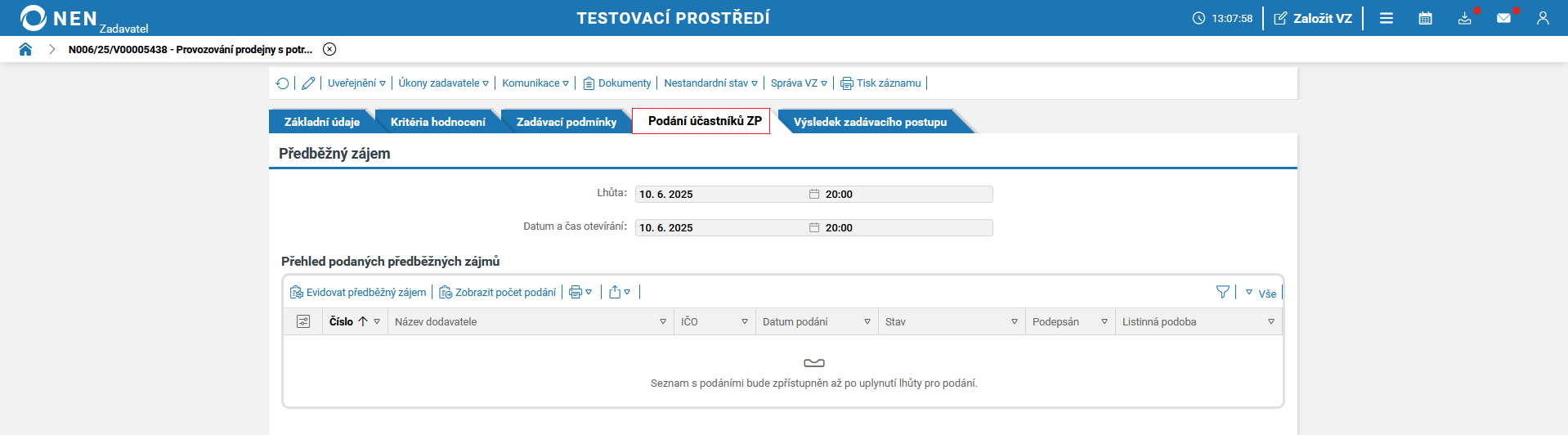
Task: Open the IČO column filter arrow
Action: 745,322
